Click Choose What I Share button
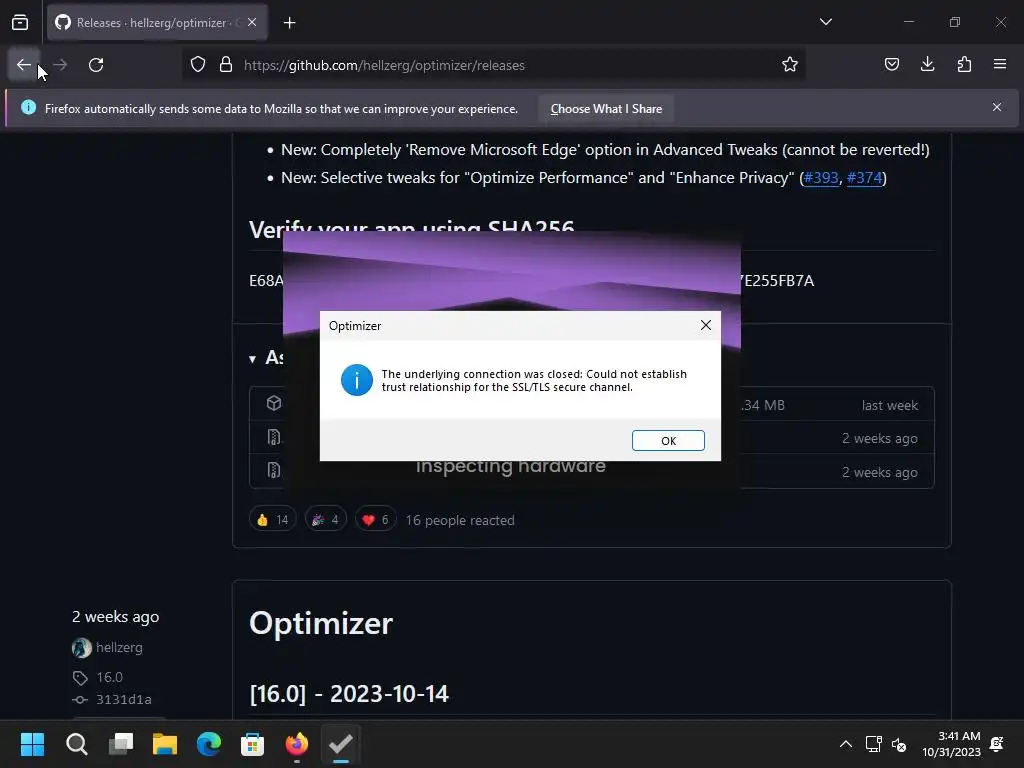Viewport: 1024px width, 768px height. [606, 109]
